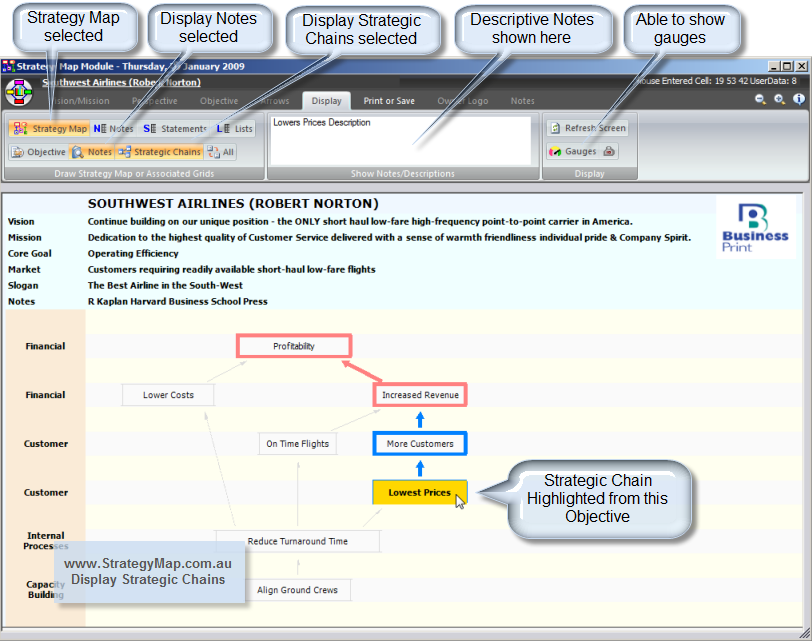Toggle the Strategic Chains display

point(160,152)
